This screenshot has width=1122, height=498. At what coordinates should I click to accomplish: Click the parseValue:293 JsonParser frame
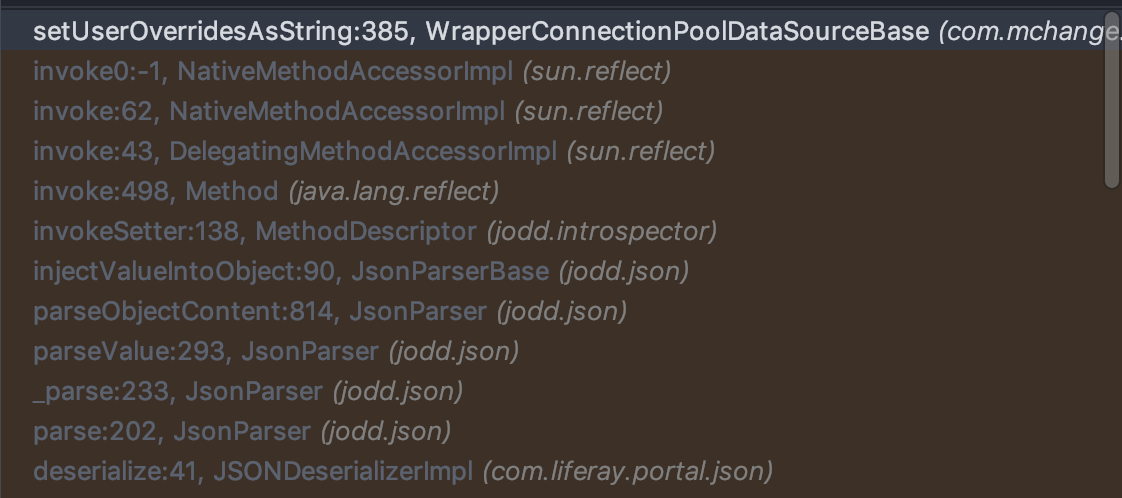[x=275, y=351]
